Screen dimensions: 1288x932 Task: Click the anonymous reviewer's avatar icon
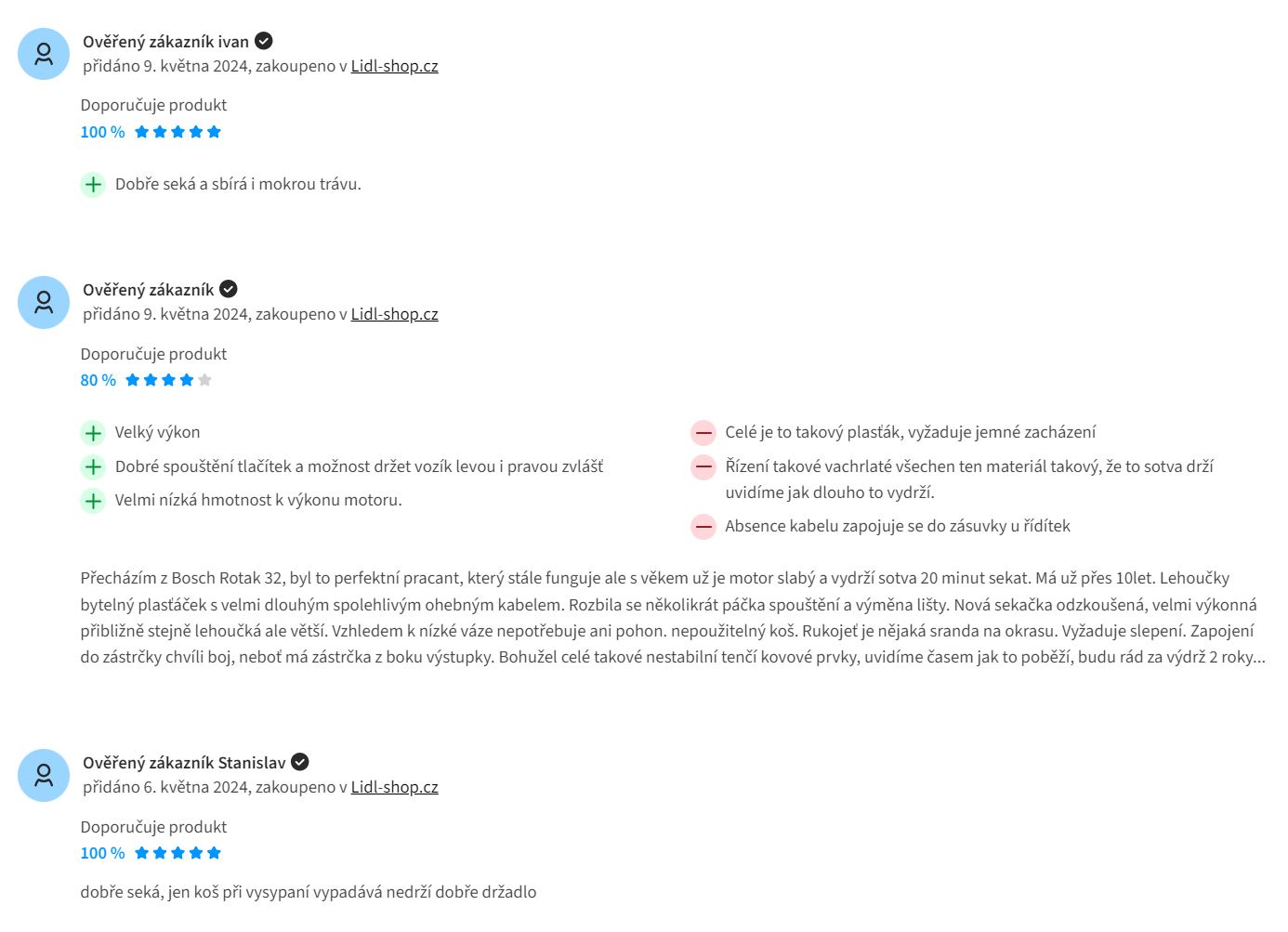[x=44, y=302]
